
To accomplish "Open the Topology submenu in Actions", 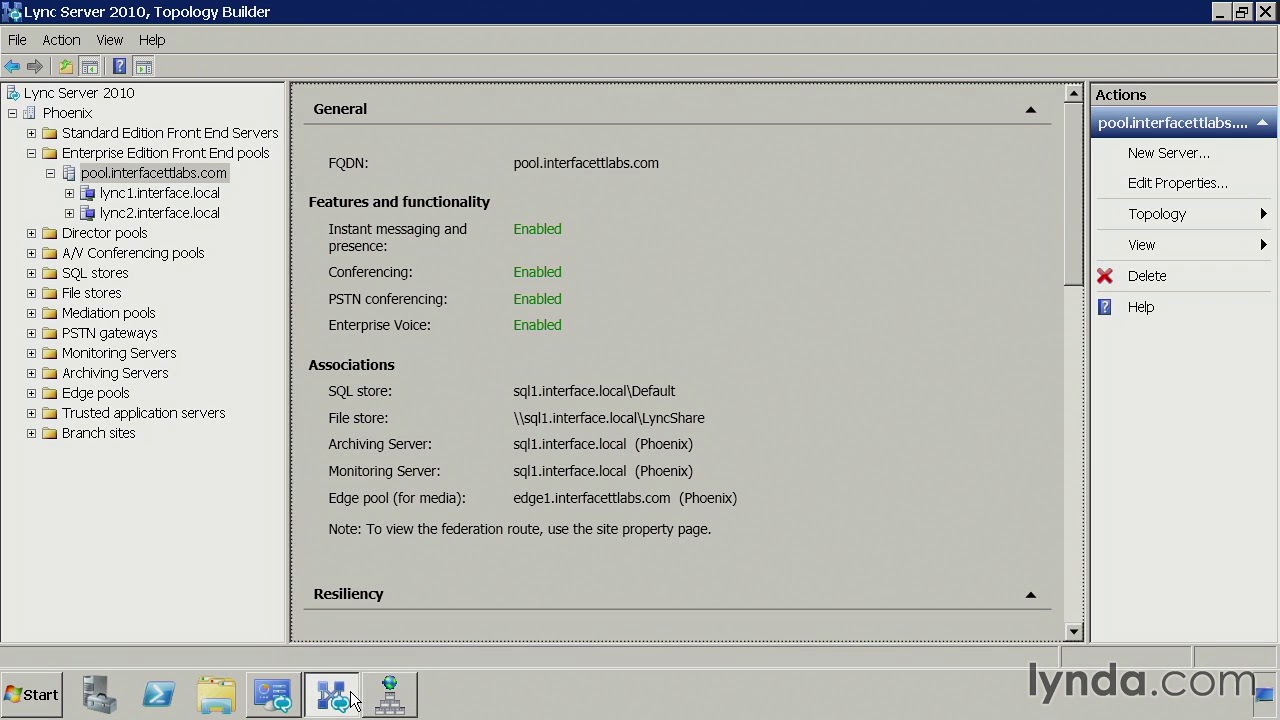I will (1184, 214).
